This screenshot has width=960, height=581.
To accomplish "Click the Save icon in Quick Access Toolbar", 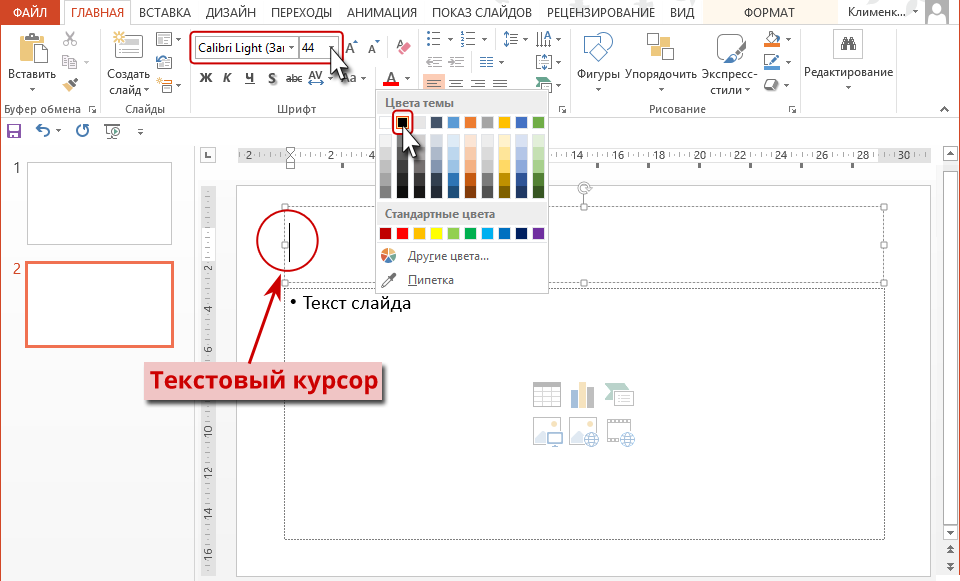I will click(x=13, y=130).
